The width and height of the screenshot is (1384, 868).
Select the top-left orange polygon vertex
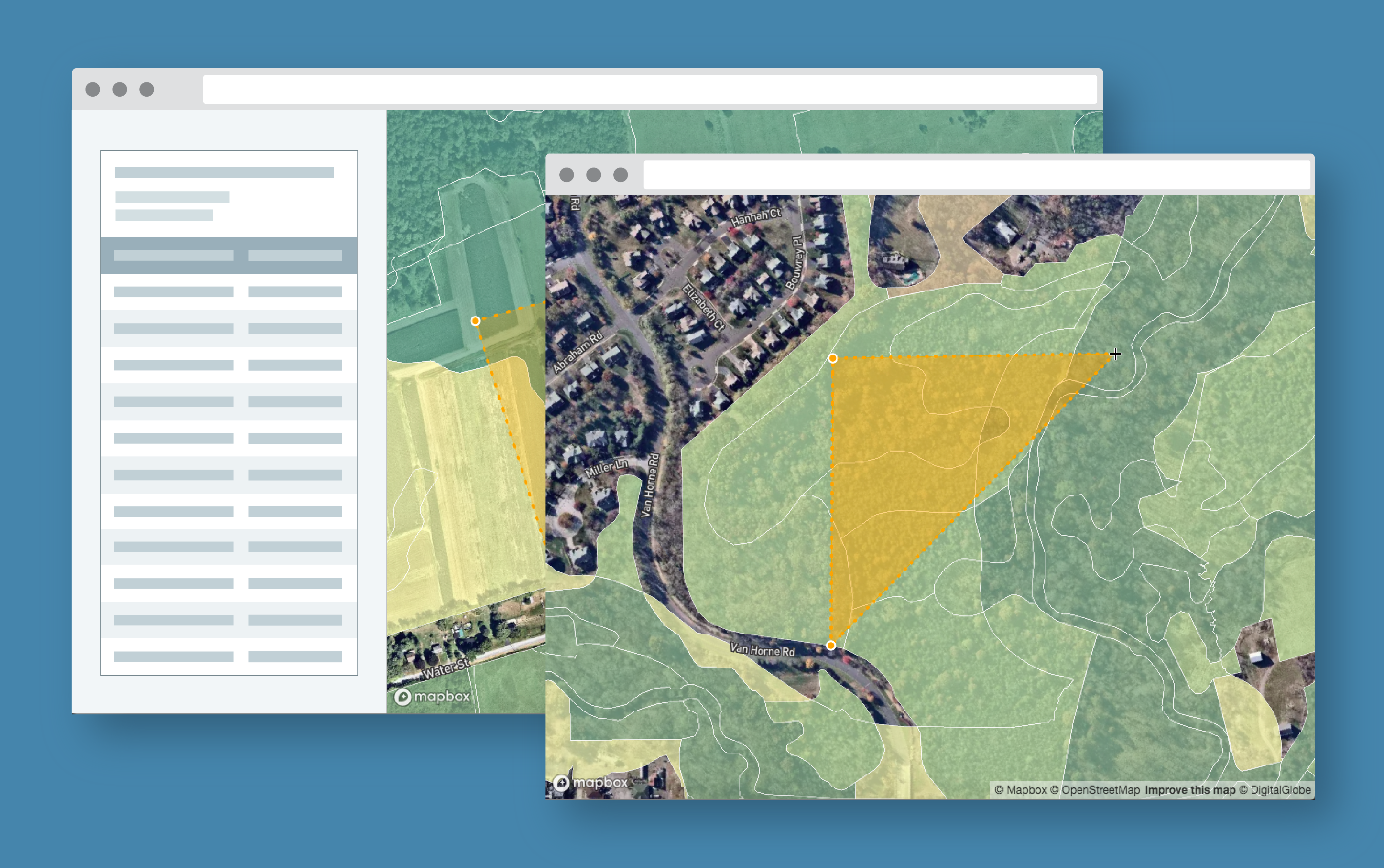[832, 358]
